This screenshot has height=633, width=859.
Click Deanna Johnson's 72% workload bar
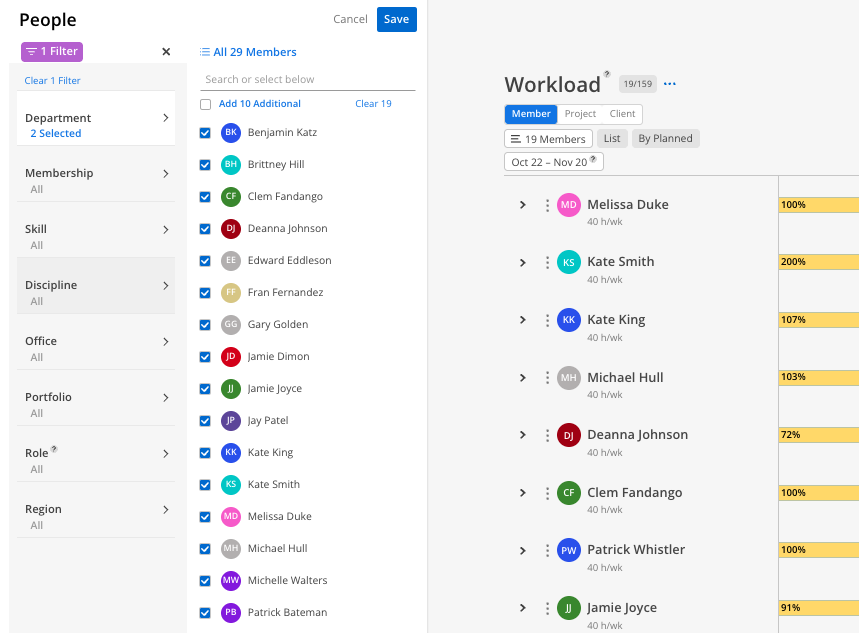point(818,435)
